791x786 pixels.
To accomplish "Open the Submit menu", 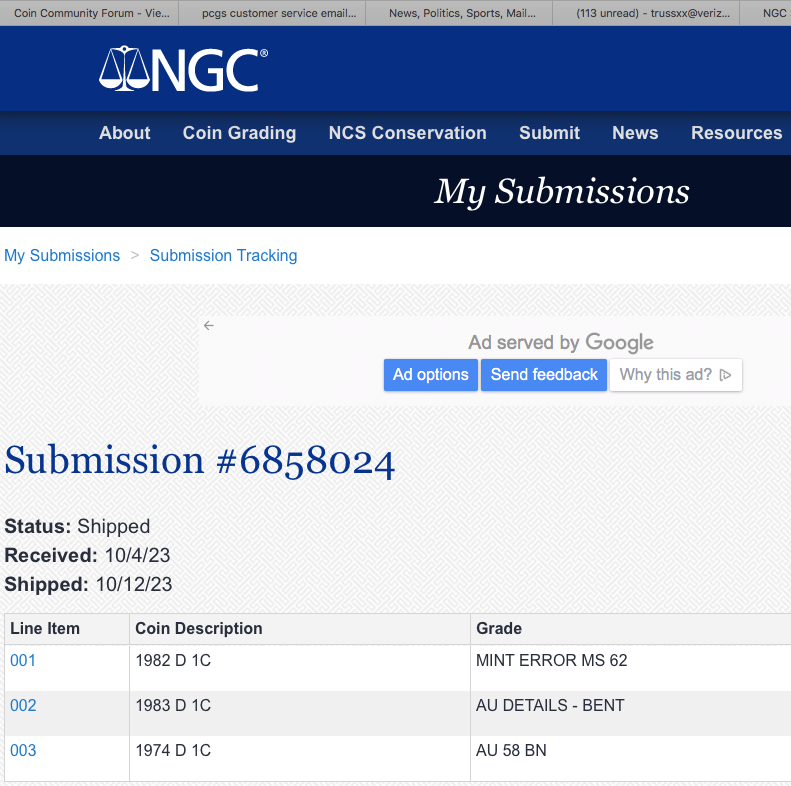I will (x=549, y=133).
